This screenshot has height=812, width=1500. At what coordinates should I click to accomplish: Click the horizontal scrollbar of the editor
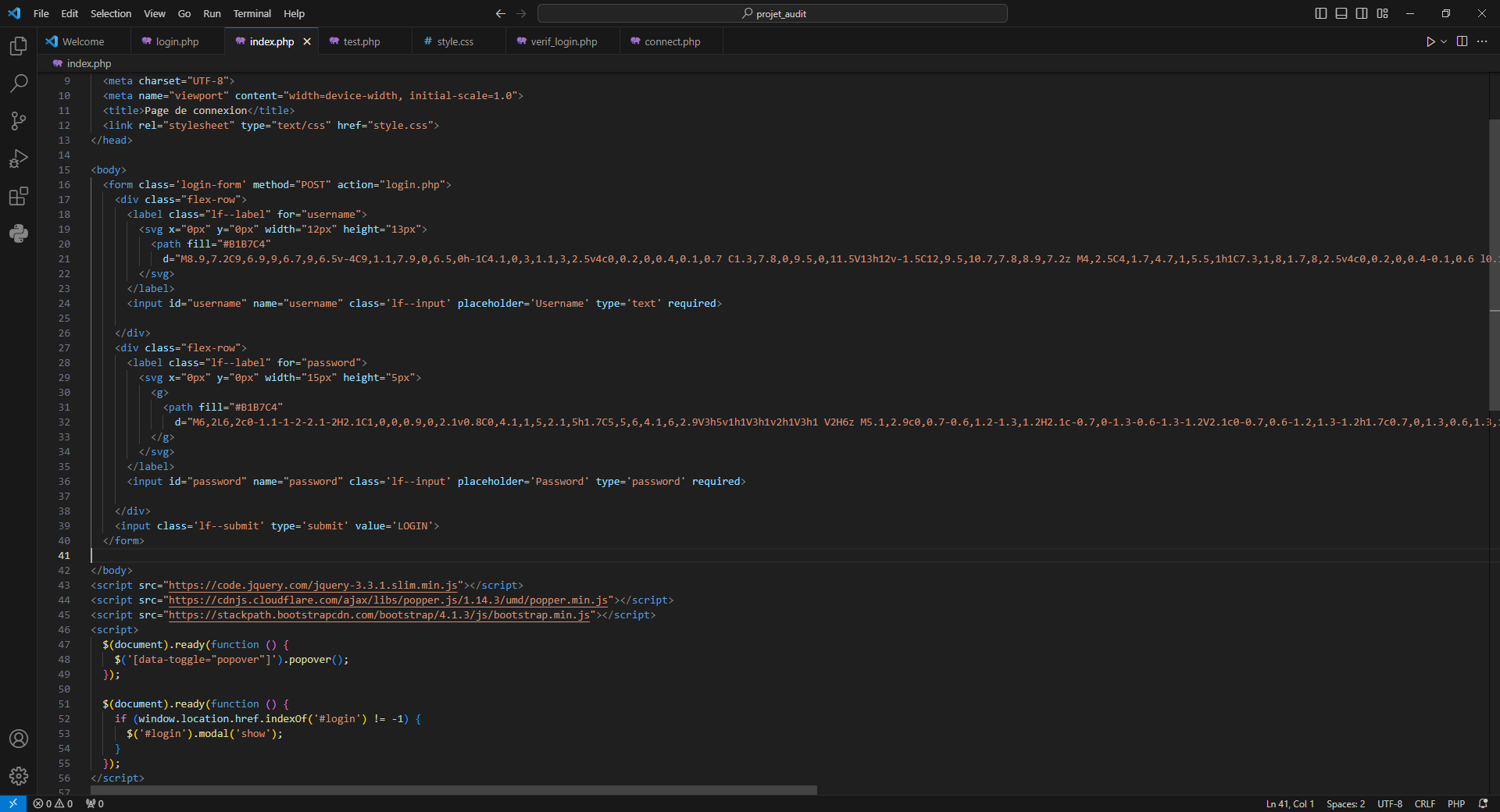(453, 790)
